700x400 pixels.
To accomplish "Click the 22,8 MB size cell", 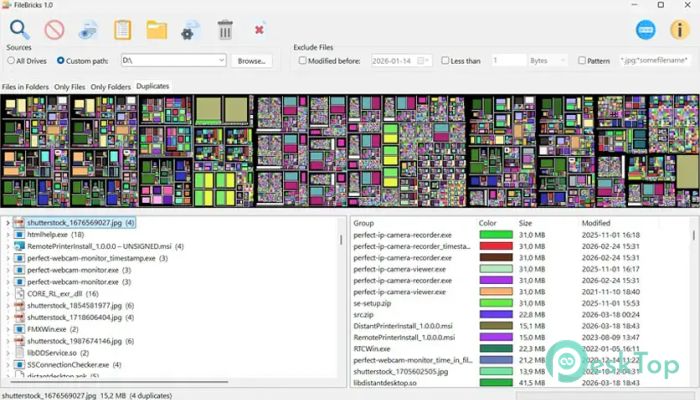I will (532, 314).
